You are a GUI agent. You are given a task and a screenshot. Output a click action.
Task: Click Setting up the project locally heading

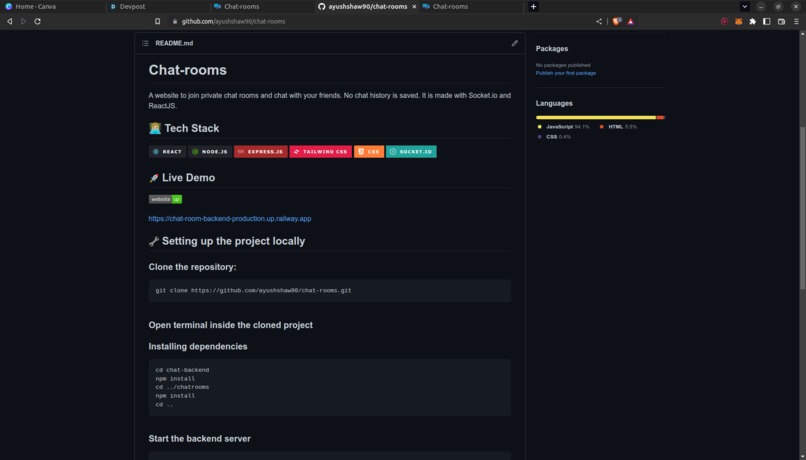pos(227,241)
